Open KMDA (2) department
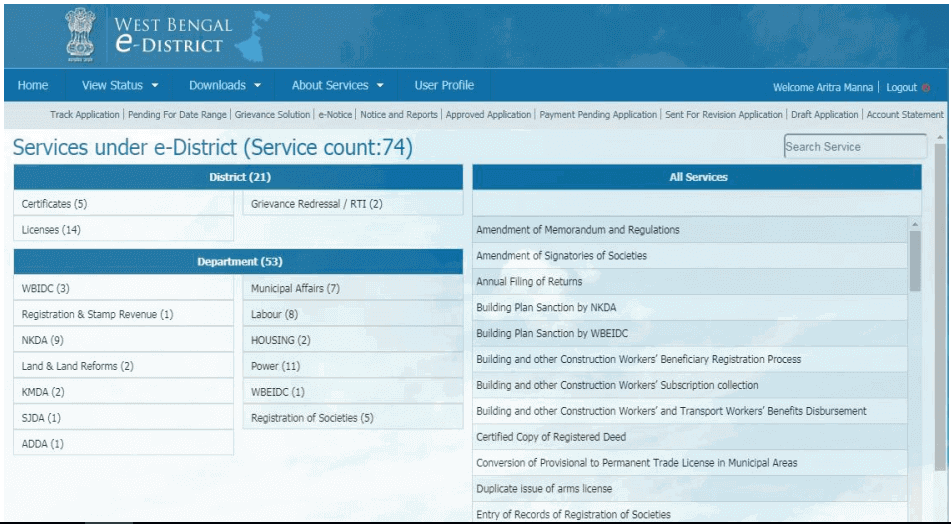The image size is (951, 524). tap(123, 392)
